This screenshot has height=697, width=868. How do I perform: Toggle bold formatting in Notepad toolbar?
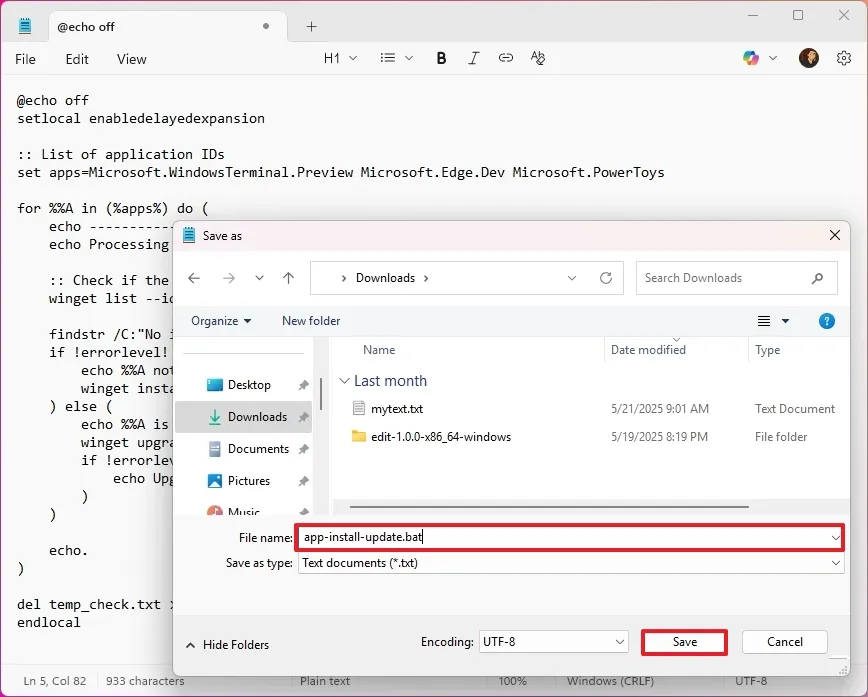tap(441, 59)
